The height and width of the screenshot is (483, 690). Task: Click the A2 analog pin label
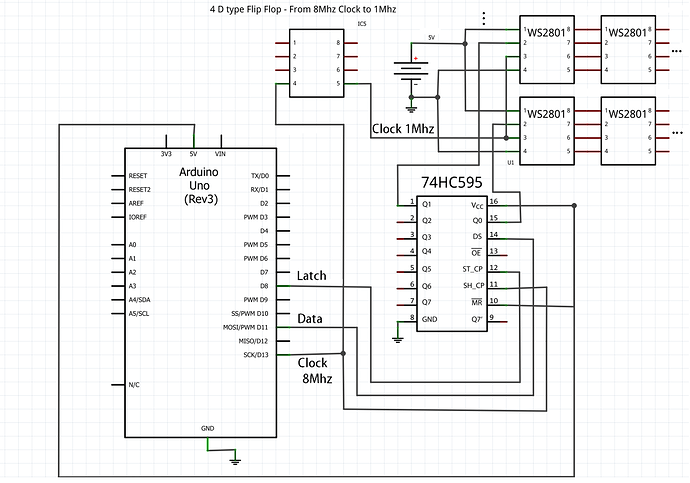(x=132, y=272)
